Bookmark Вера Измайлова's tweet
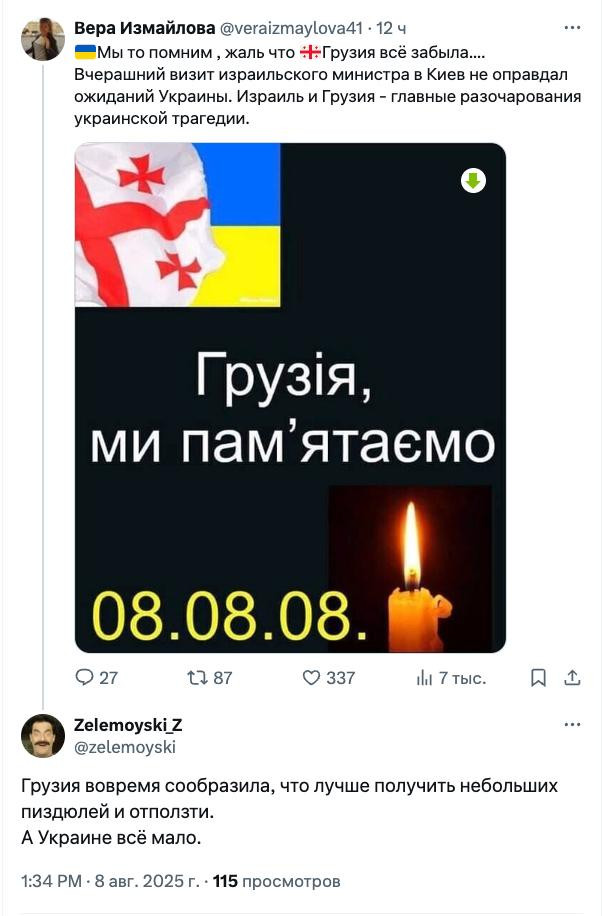The image size is (602, 916). [x=538, y=678]
